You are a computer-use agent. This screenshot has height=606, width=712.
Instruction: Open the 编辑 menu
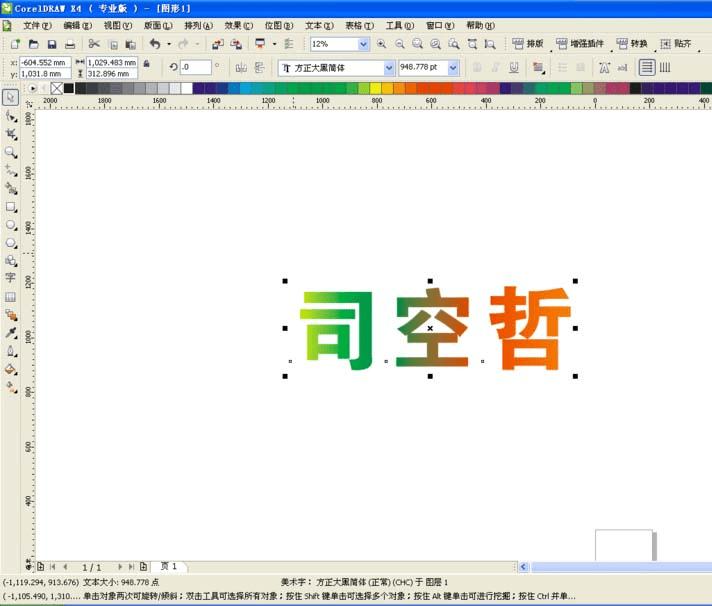click(x=78, y=26)
